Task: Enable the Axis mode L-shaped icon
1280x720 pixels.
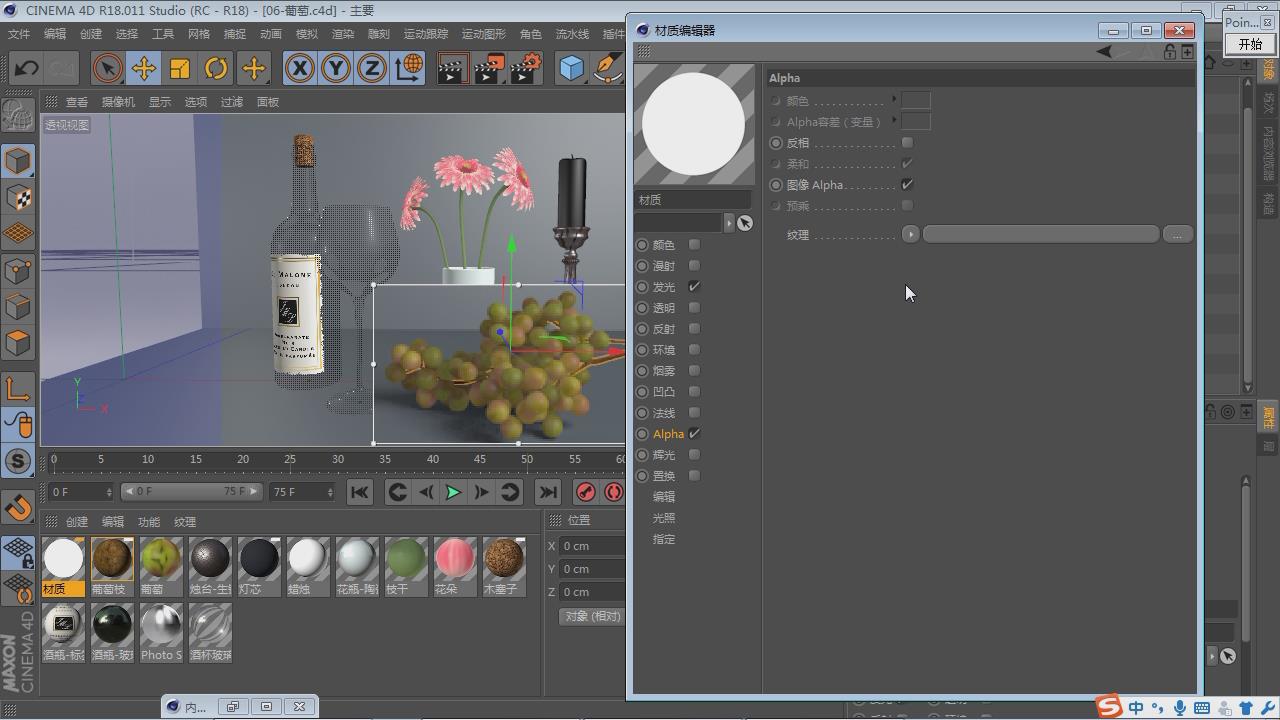Action: point(18,388)
